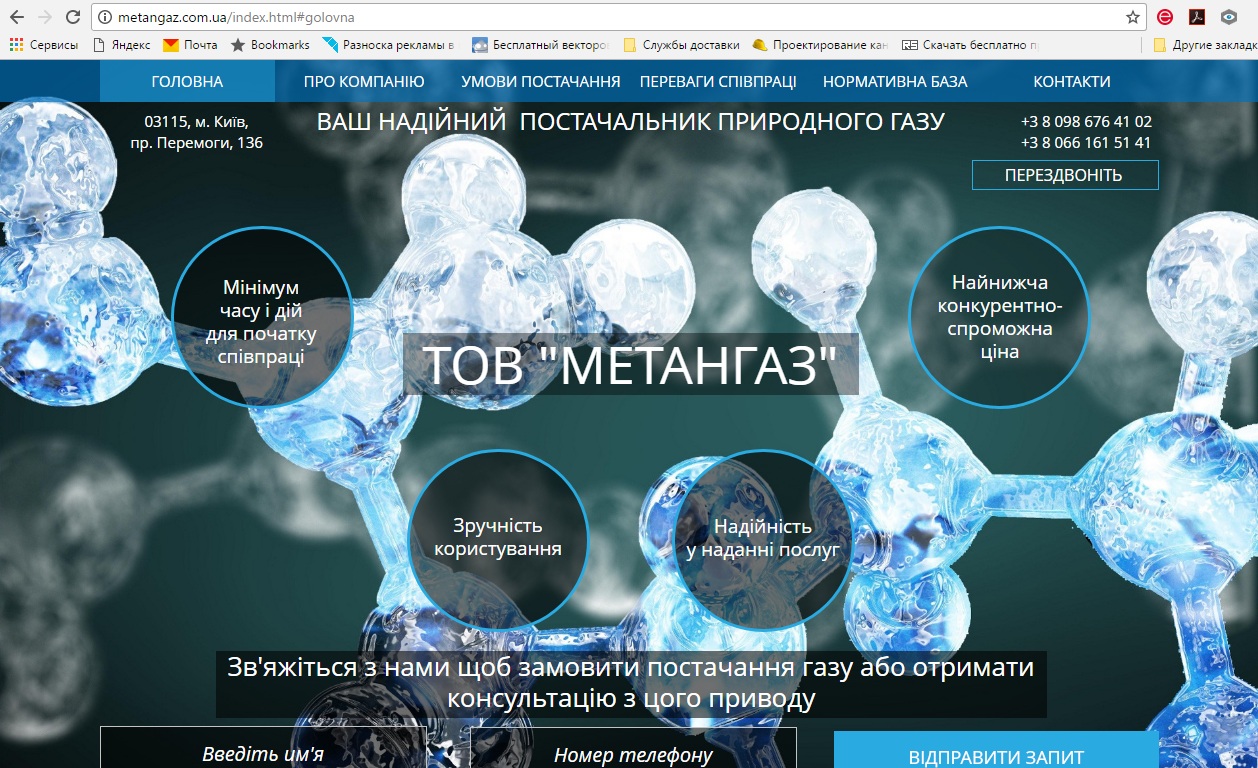Click the Номер телефону input field
Viewport: 1258px width, 768px height.
tap(633, 748)
